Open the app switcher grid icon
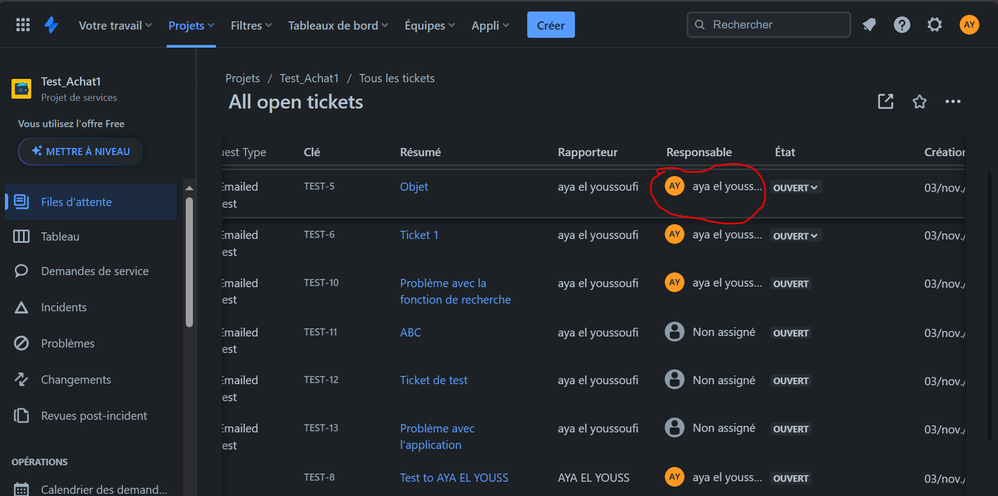 click(x=23, y=25)
